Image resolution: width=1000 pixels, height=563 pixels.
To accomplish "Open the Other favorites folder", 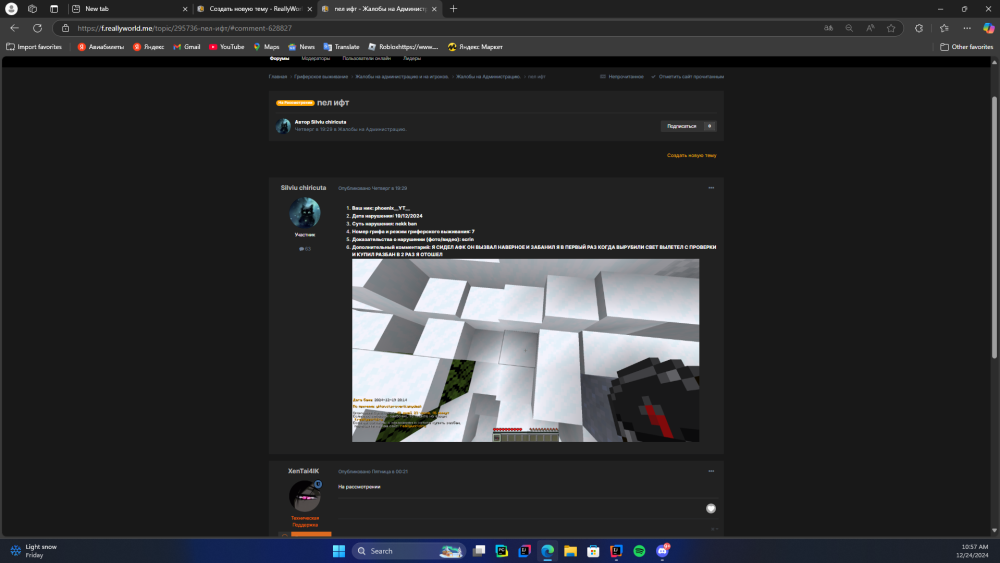I will [966, 47].
